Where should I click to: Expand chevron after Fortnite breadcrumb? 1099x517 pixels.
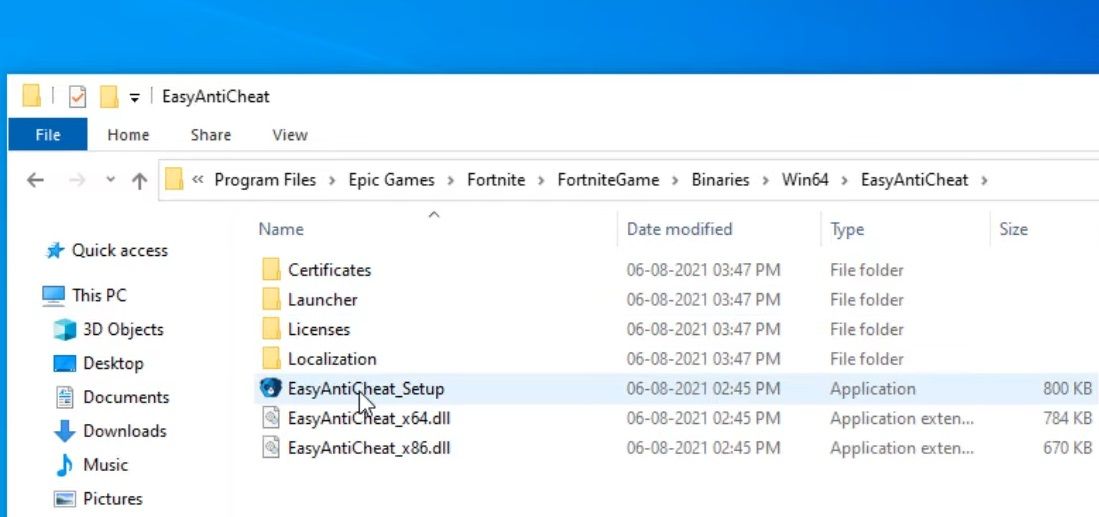541,181
